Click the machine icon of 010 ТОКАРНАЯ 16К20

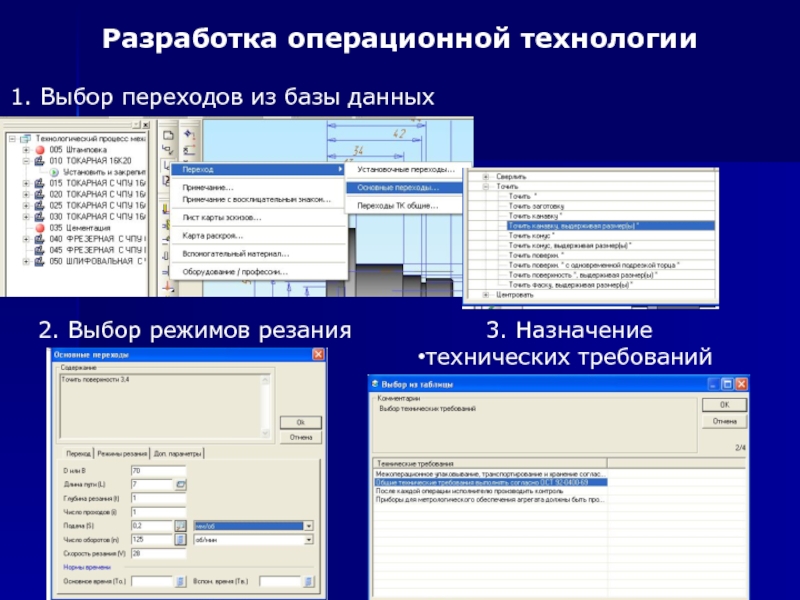tap(39, 160)
